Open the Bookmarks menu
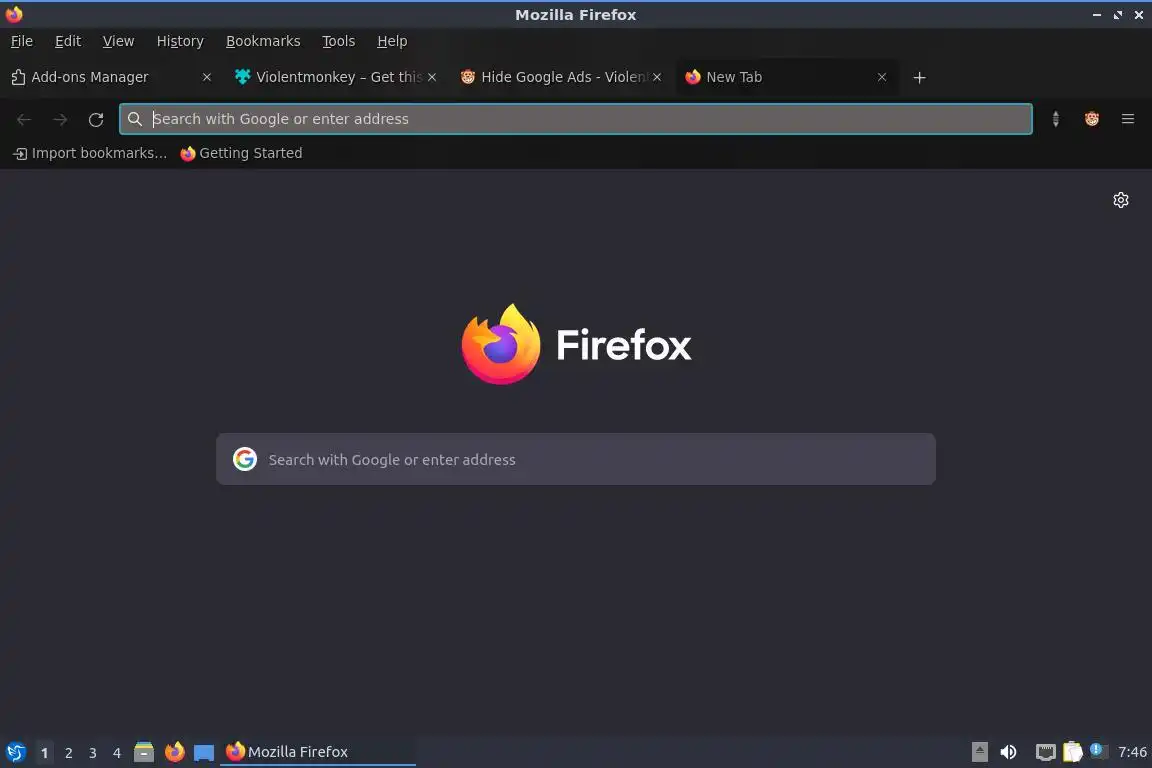The image size is (1152, 768). point(263,41)
